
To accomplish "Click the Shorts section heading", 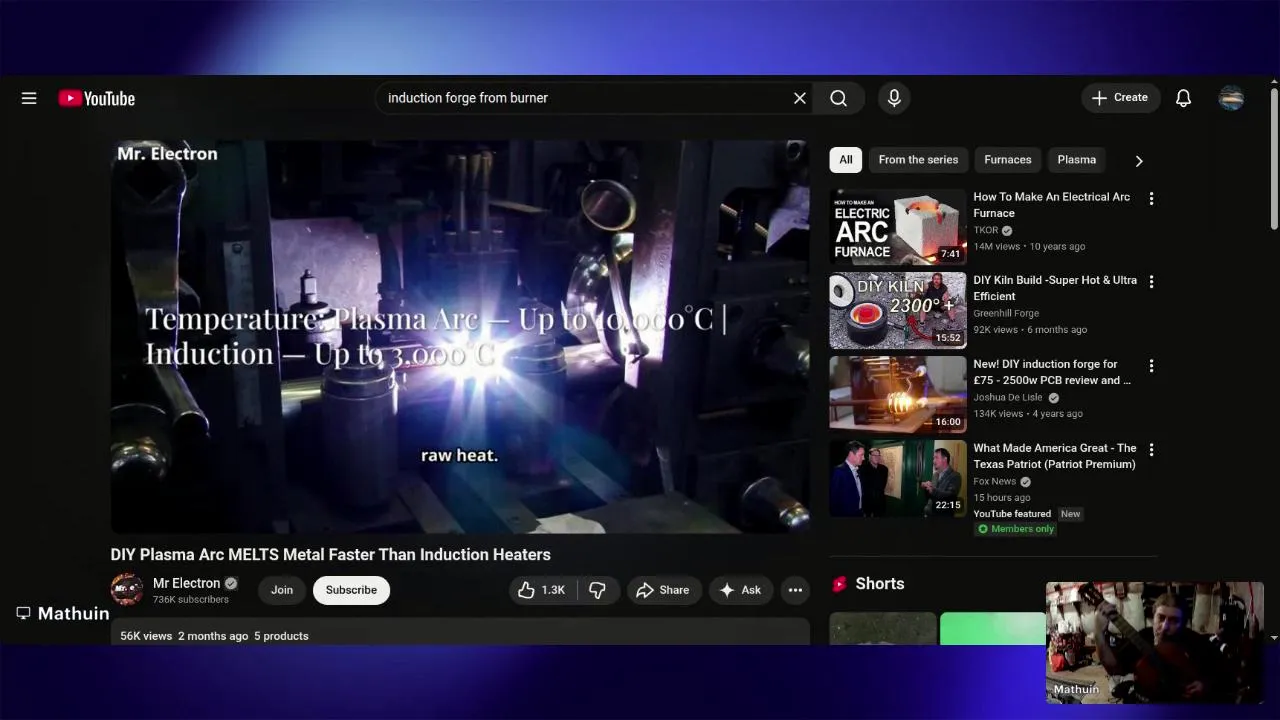I will (880, 584).
